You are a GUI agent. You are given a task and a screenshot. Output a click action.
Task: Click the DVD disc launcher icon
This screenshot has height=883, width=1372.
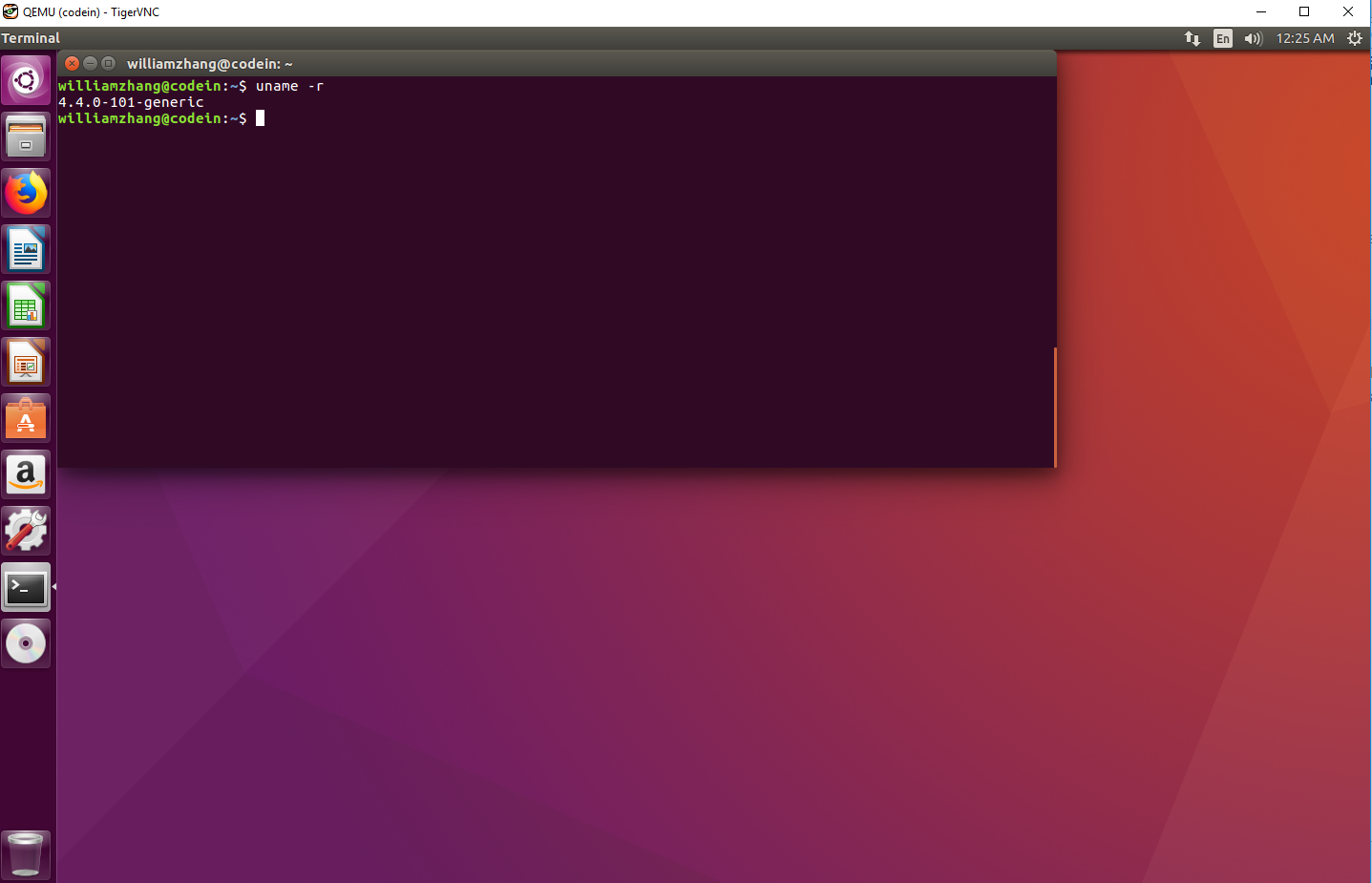26,643
